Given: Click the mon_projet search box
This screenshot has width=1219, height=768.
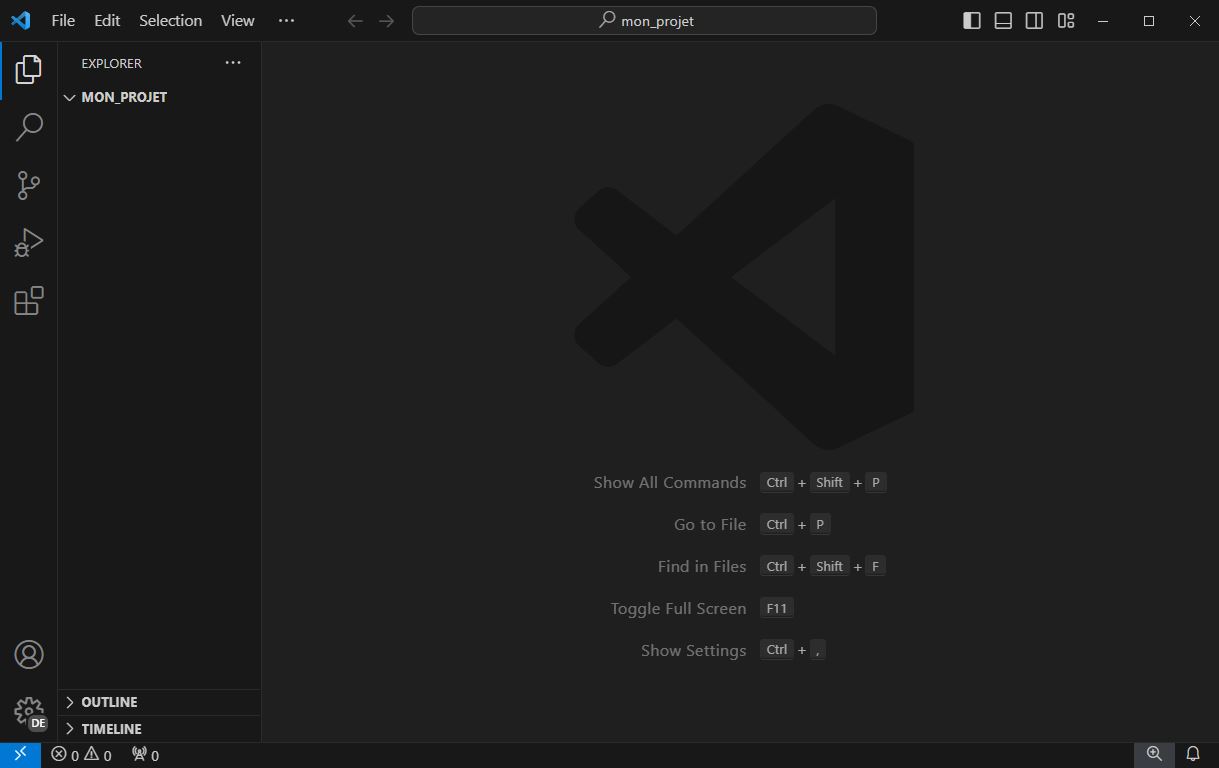Looking at the screenshot, I should 644,20.
